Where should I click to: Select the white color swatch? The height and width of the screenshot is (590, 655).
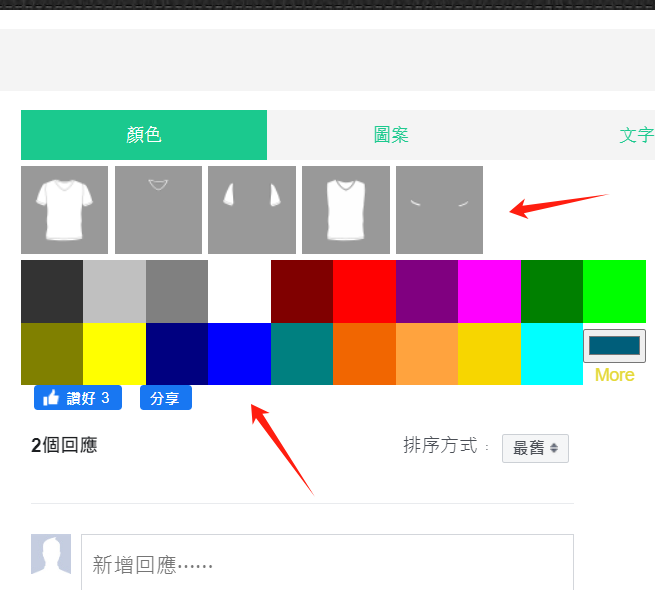(x=239, y=291)
